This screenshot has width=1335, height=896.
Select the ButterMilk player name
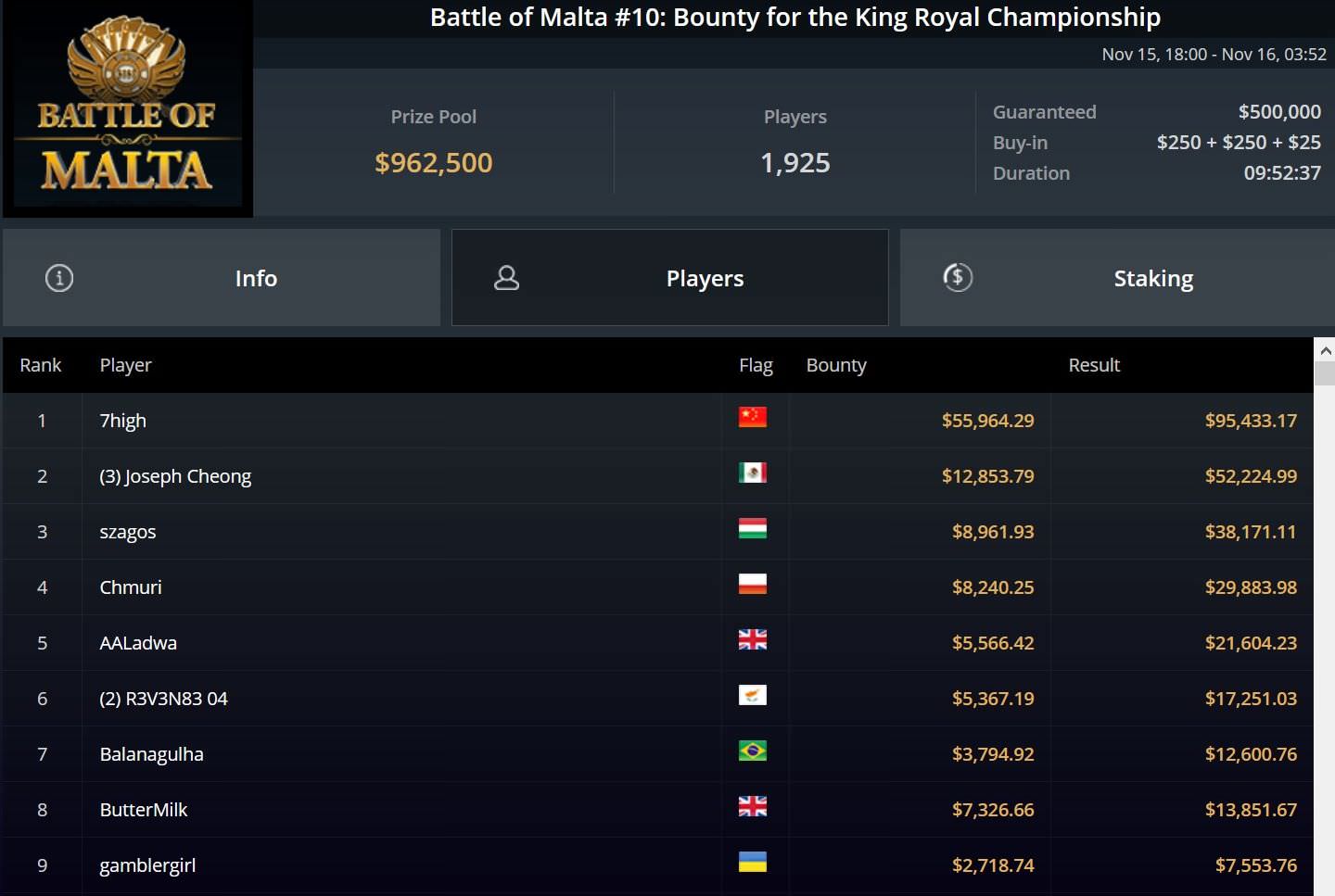144,810
